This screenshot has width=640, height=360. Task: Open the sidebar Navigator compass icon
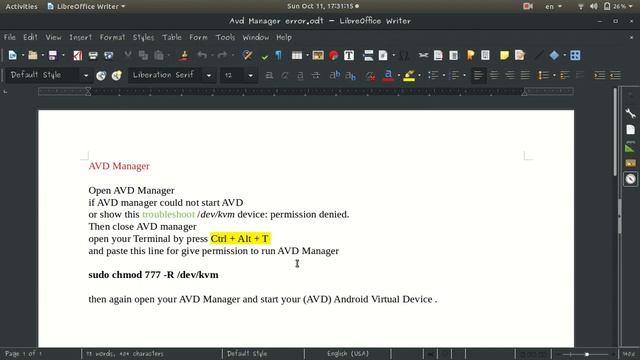click(631, 179)
